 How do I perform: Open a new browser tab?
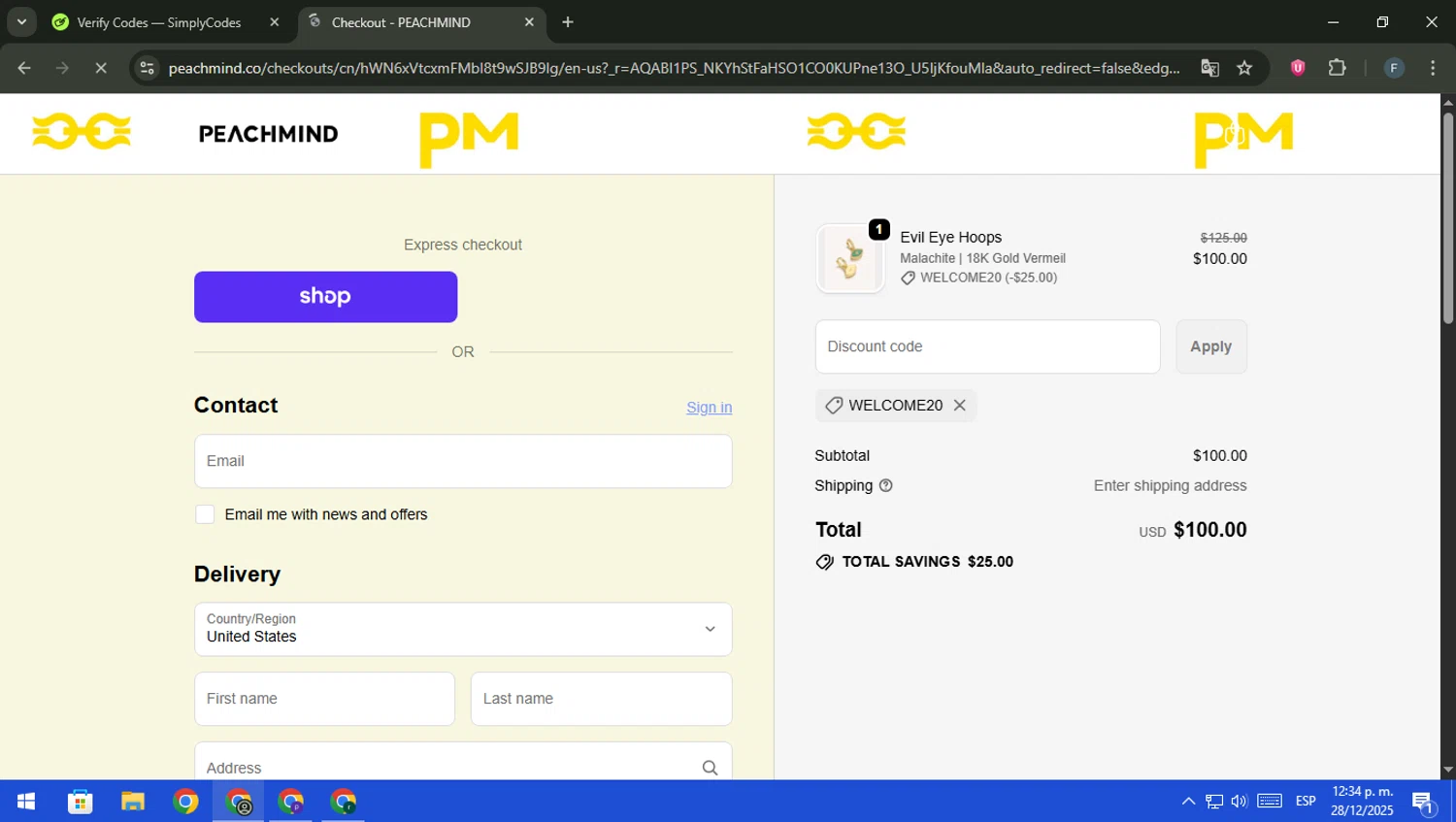click(568, 22)
